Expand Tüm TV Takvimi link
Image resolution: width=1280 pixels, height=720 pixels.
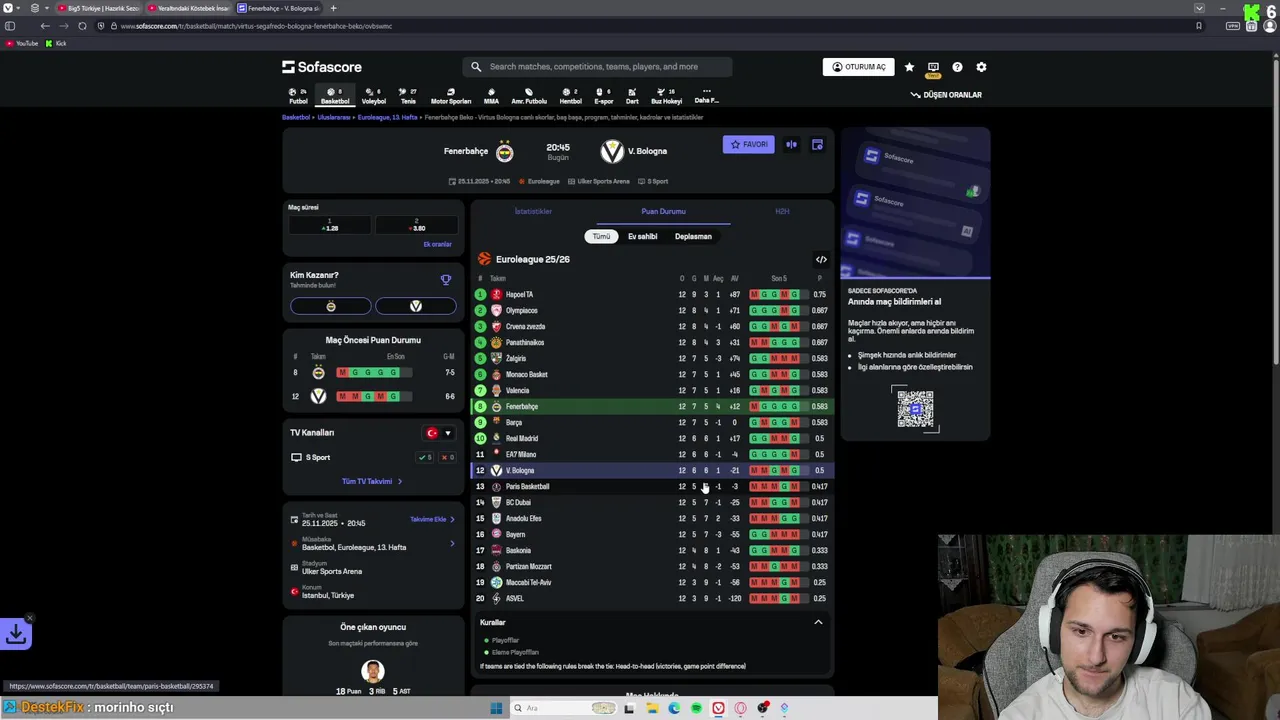click(x=372, y=481)
